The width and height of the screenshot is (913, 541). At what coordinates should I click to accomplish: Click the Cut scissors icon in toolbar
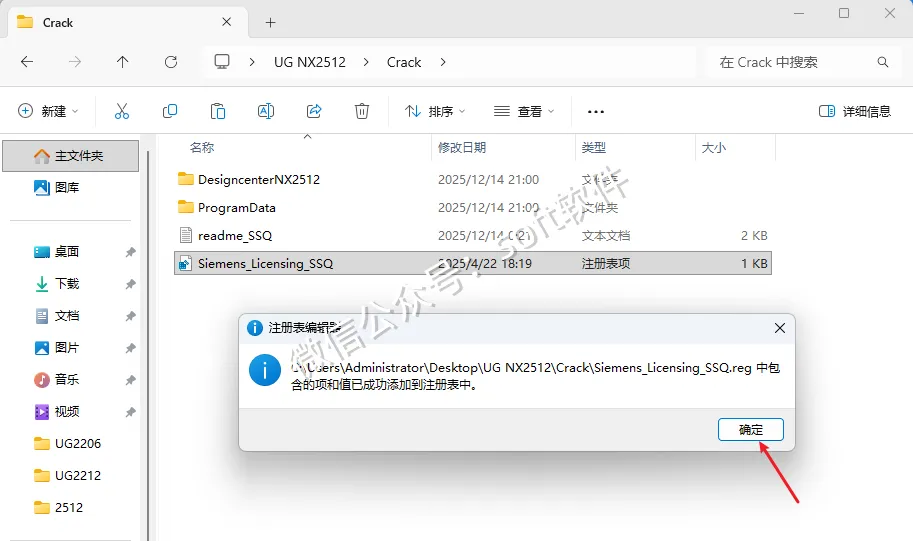pyautogui.click(x=122, y=111)
